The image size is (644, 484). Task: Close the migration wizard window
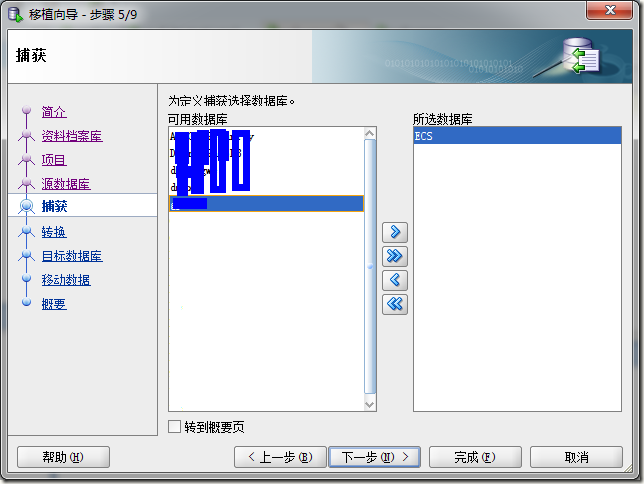coord(610,10)
